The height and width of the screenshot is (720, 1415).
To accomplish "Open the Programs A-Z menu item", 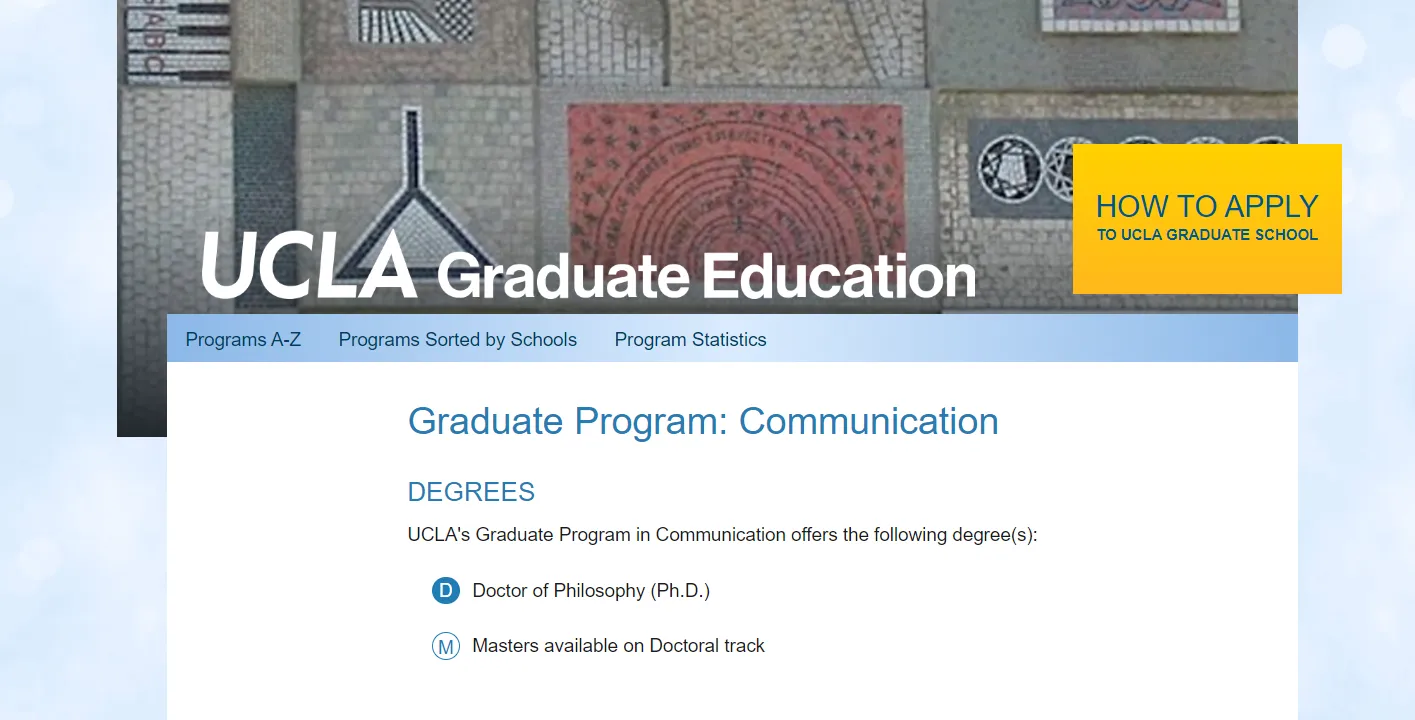I will (243, 340).
